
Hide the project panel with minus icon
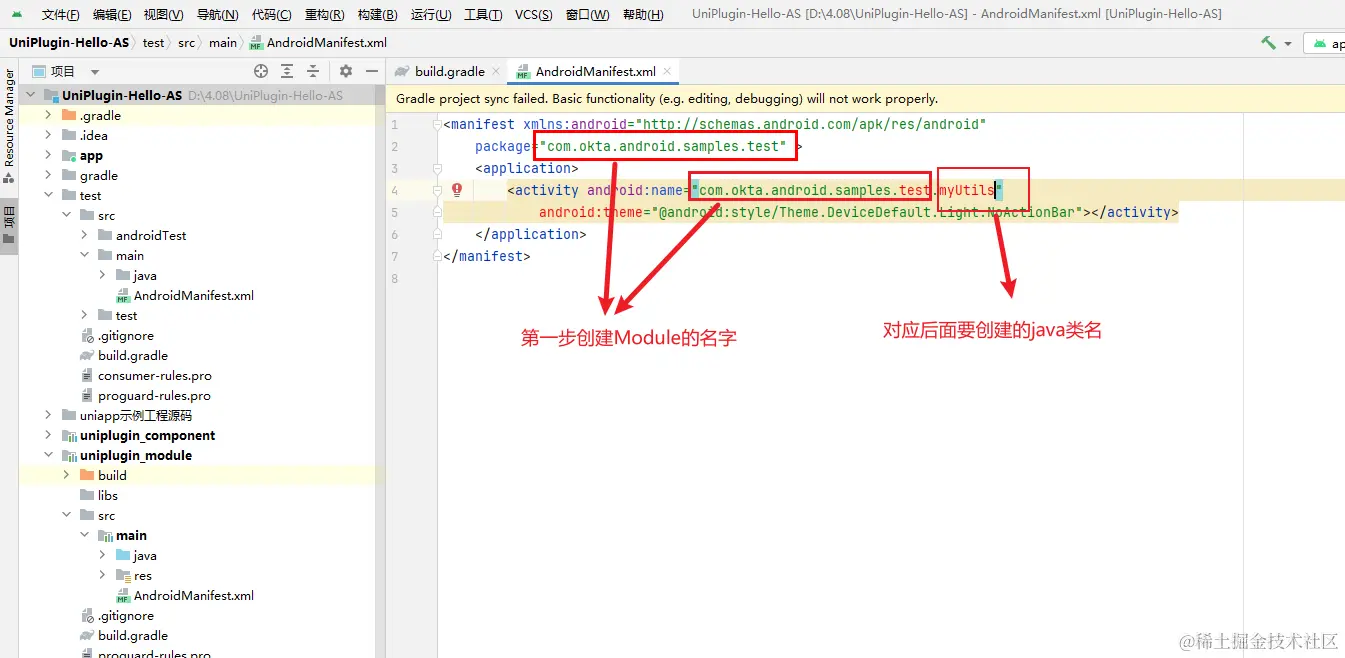click(372, 71)
